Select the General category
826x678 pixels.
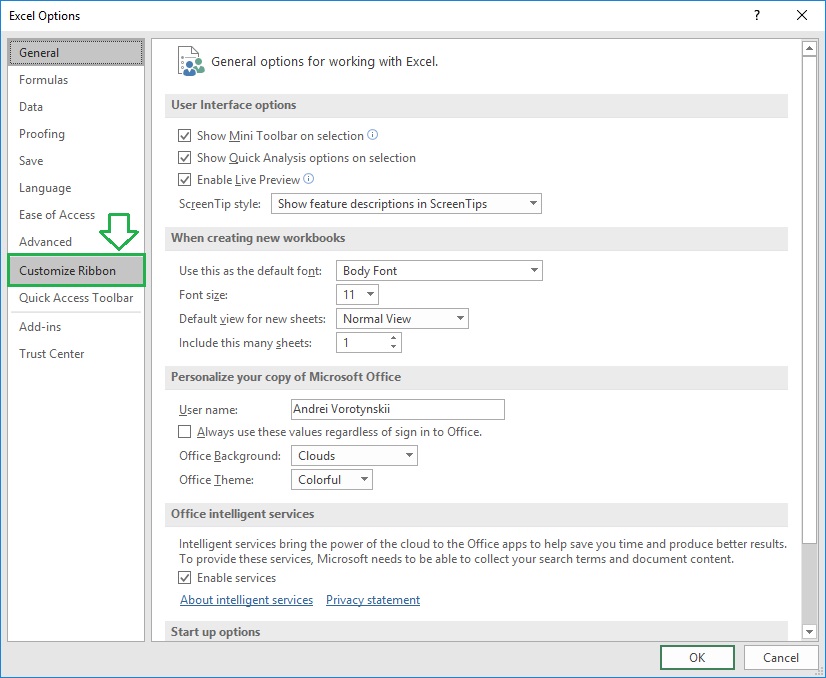pos(76,53)
